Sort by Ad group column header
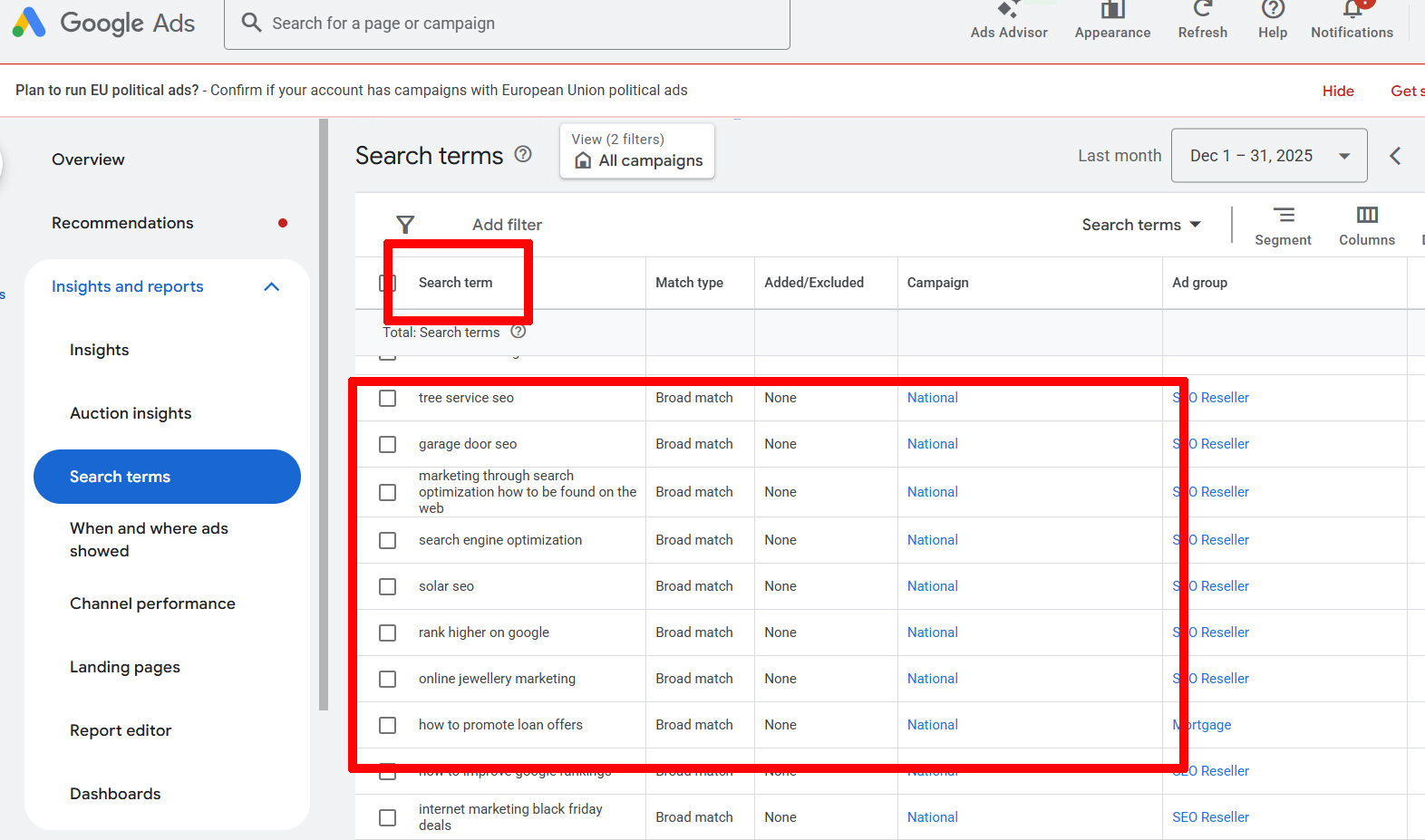This screenshot has width=1425, height=840. coord(1199,283)
